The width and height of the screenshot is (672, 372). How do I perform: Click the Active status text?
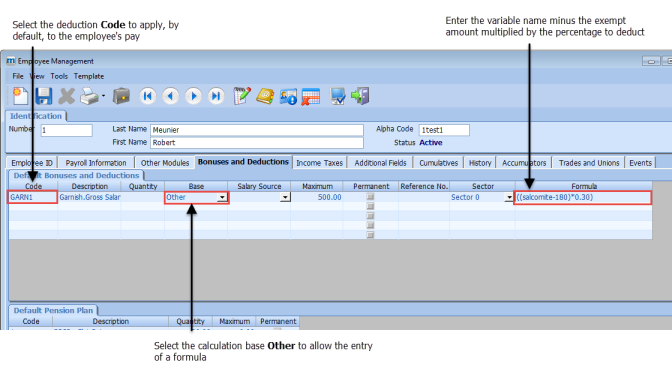pyautogui.click(x=431, y=143)
